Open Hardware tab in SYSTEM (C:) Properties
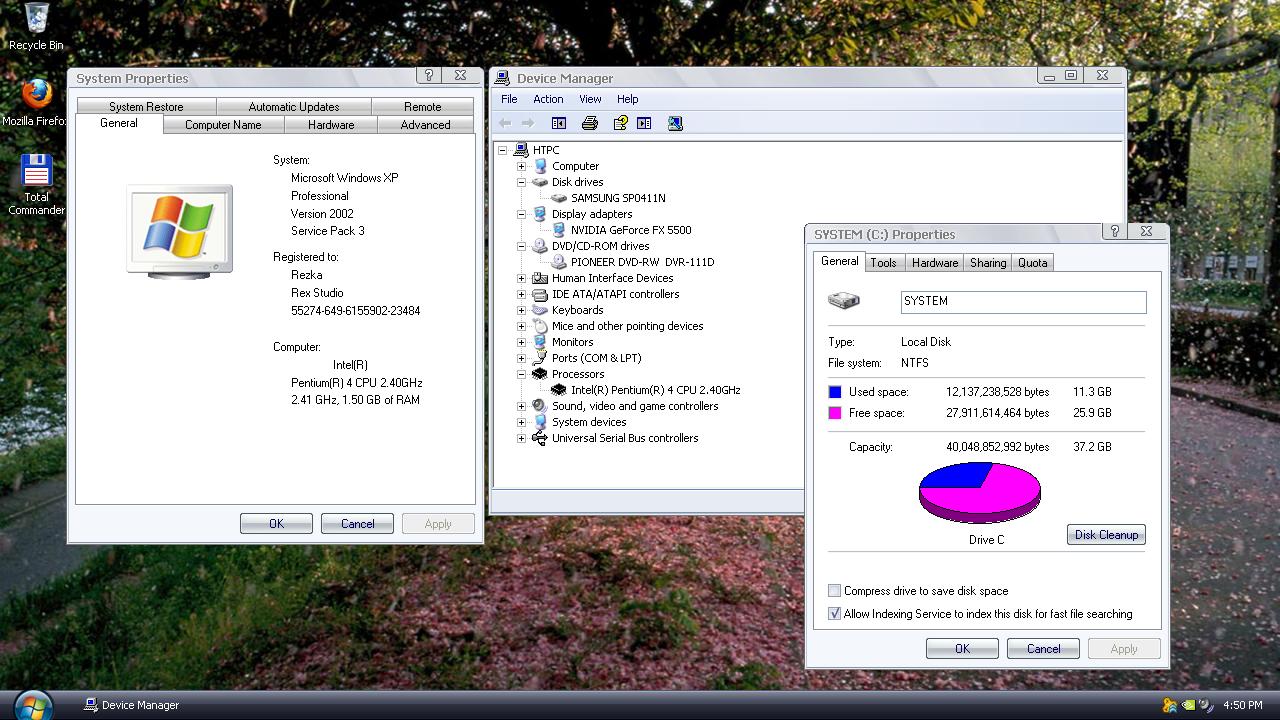 (935, 263)
